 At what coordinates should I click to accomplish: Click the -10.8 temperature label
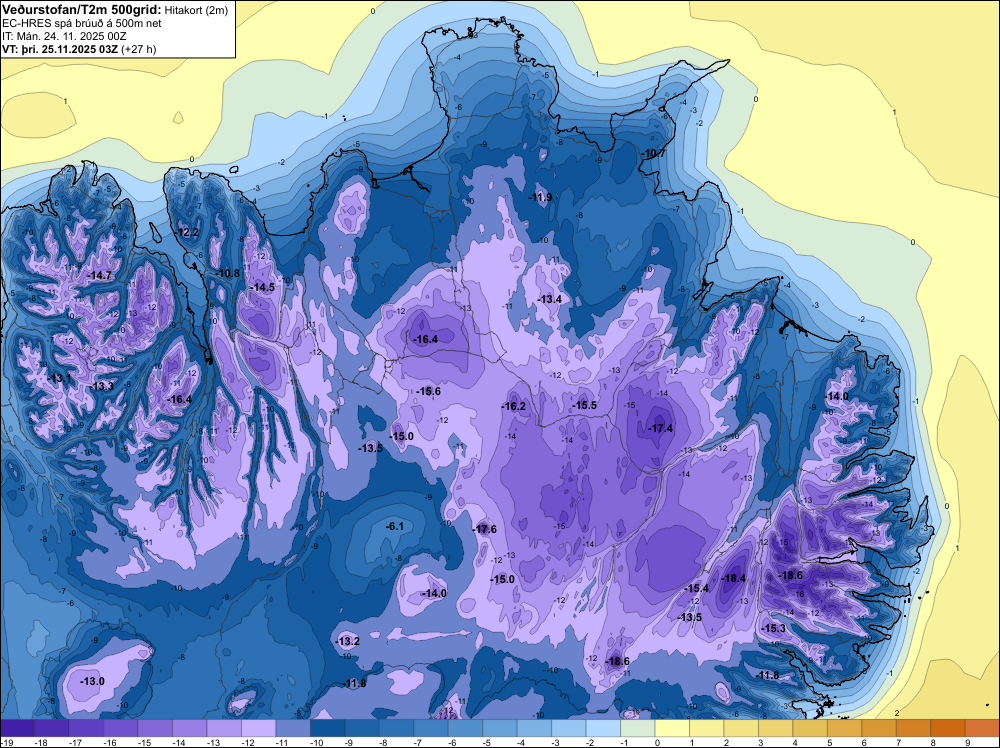pyautogui.click(x=226, y=274)
